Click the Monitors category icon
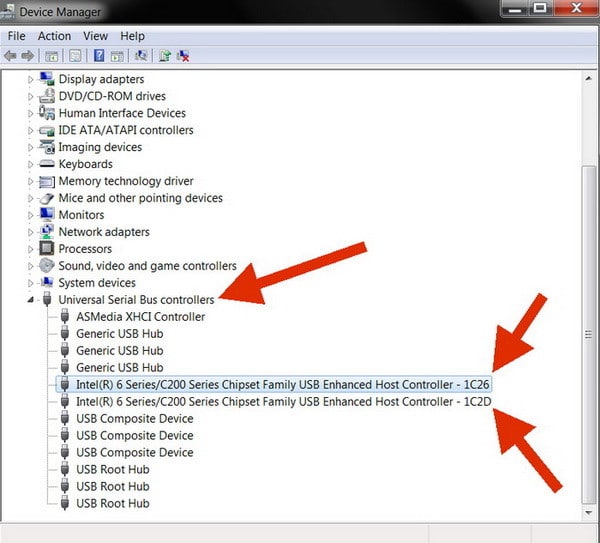The image size is (600, 543). (x=47, y=215)
